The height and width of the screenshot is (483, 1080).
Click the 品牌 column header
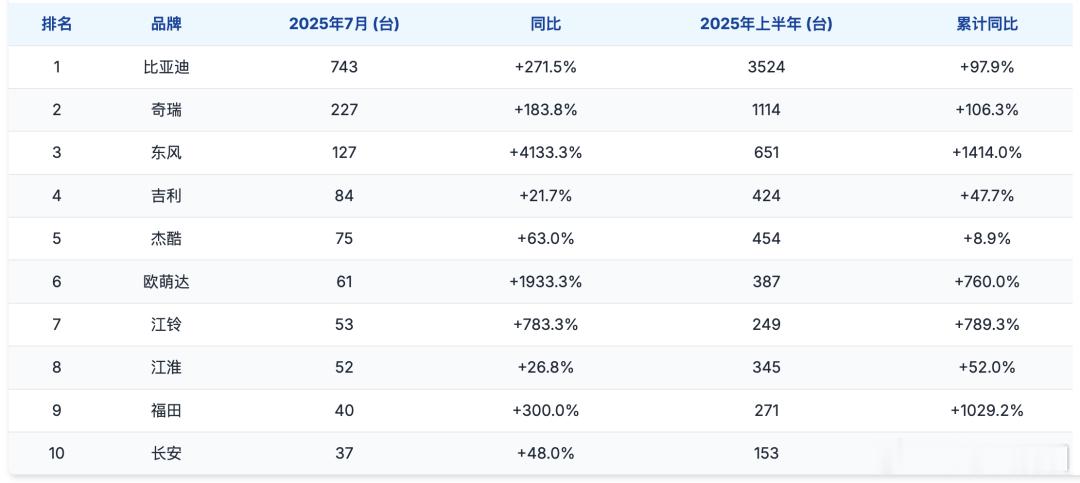[166, 24]
